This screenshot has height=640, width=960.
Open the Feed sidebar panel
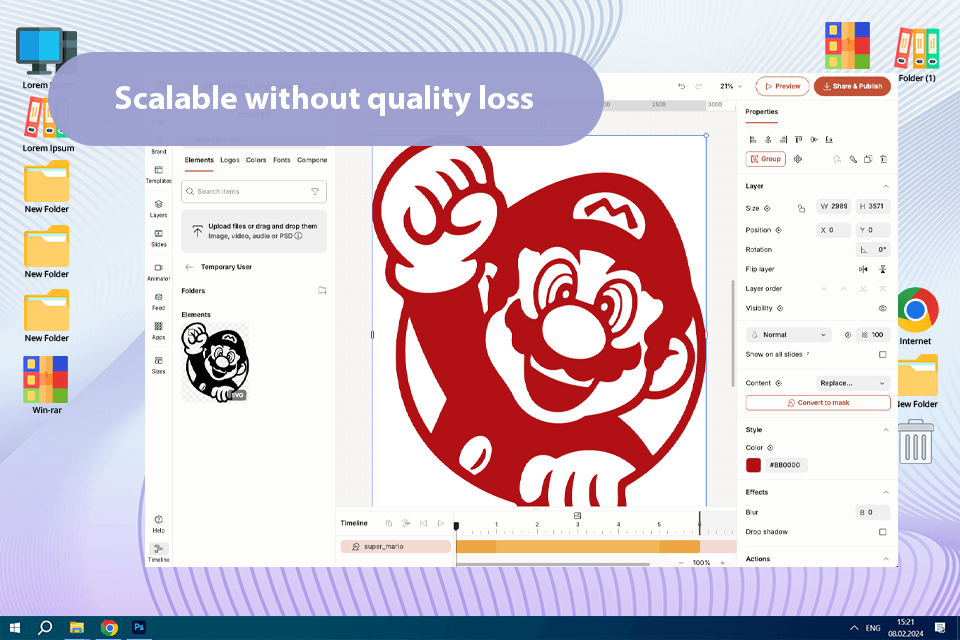pyautogui.click(x=159, y=302)
